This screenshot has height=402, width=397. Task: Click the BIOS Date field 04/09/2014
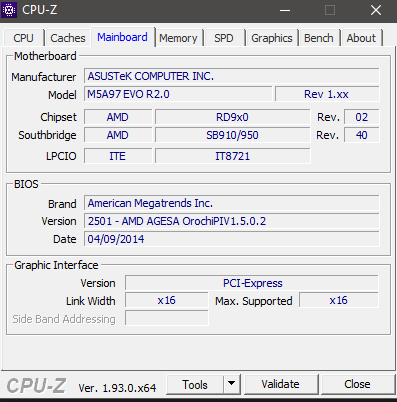tap(231, 239)
